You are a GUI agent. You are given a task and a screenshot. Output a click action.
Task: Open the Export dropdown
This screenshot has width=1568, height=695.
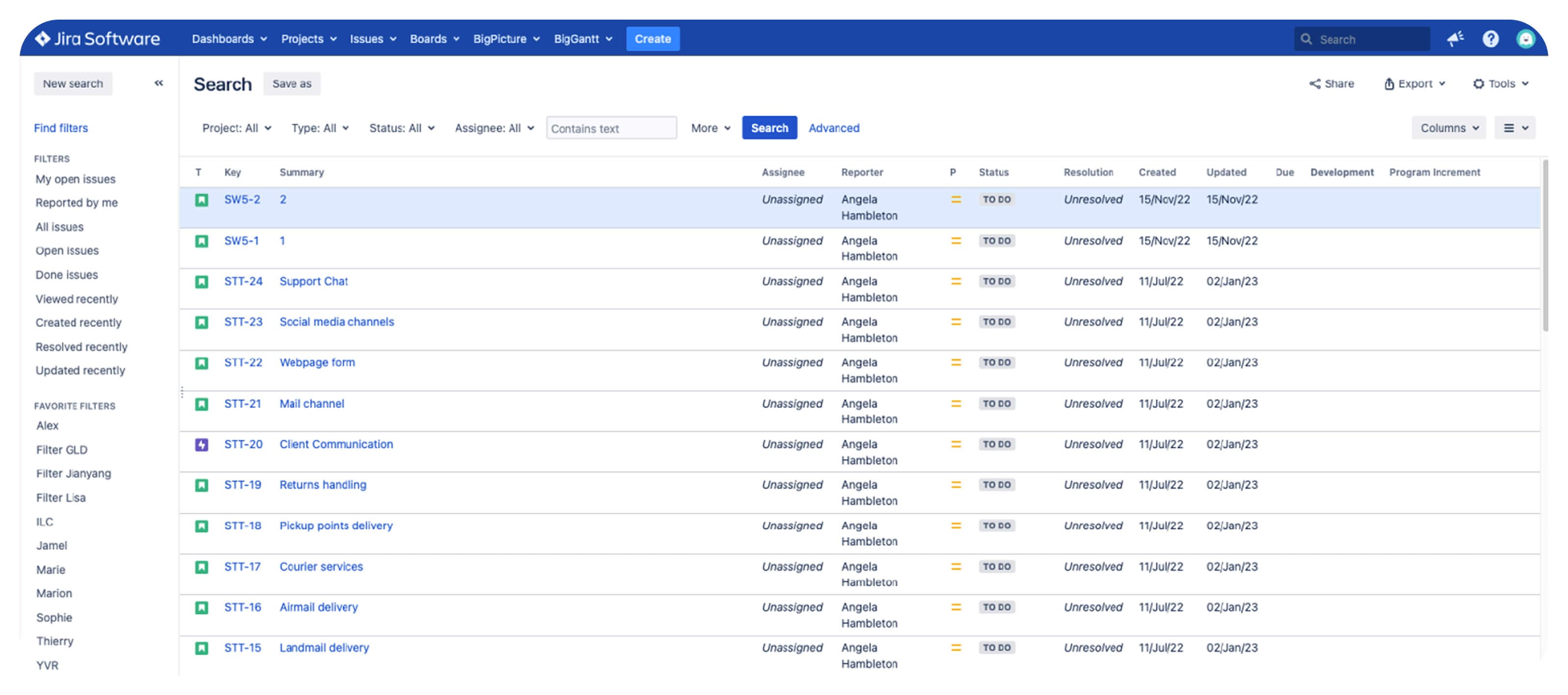1415,83
